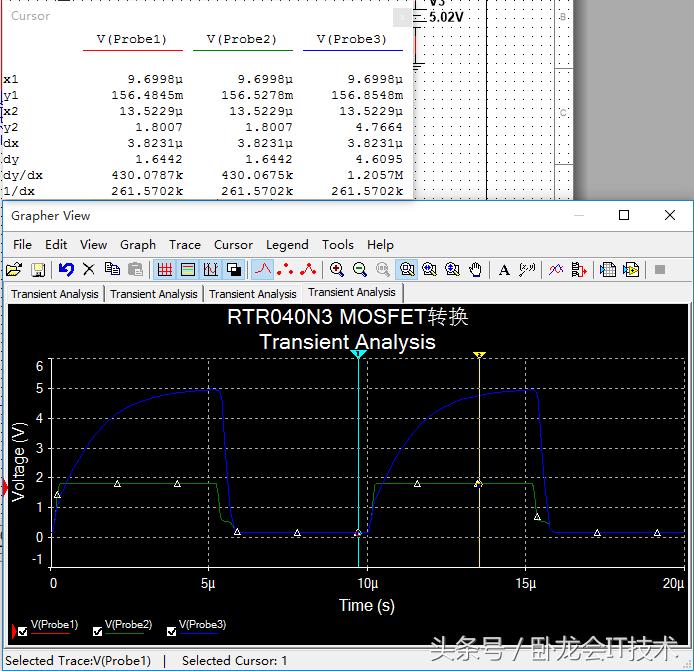Click the Save floppy disk icon
The width and height of the screenshot is (694, 671).
click(x=38, y=269)
